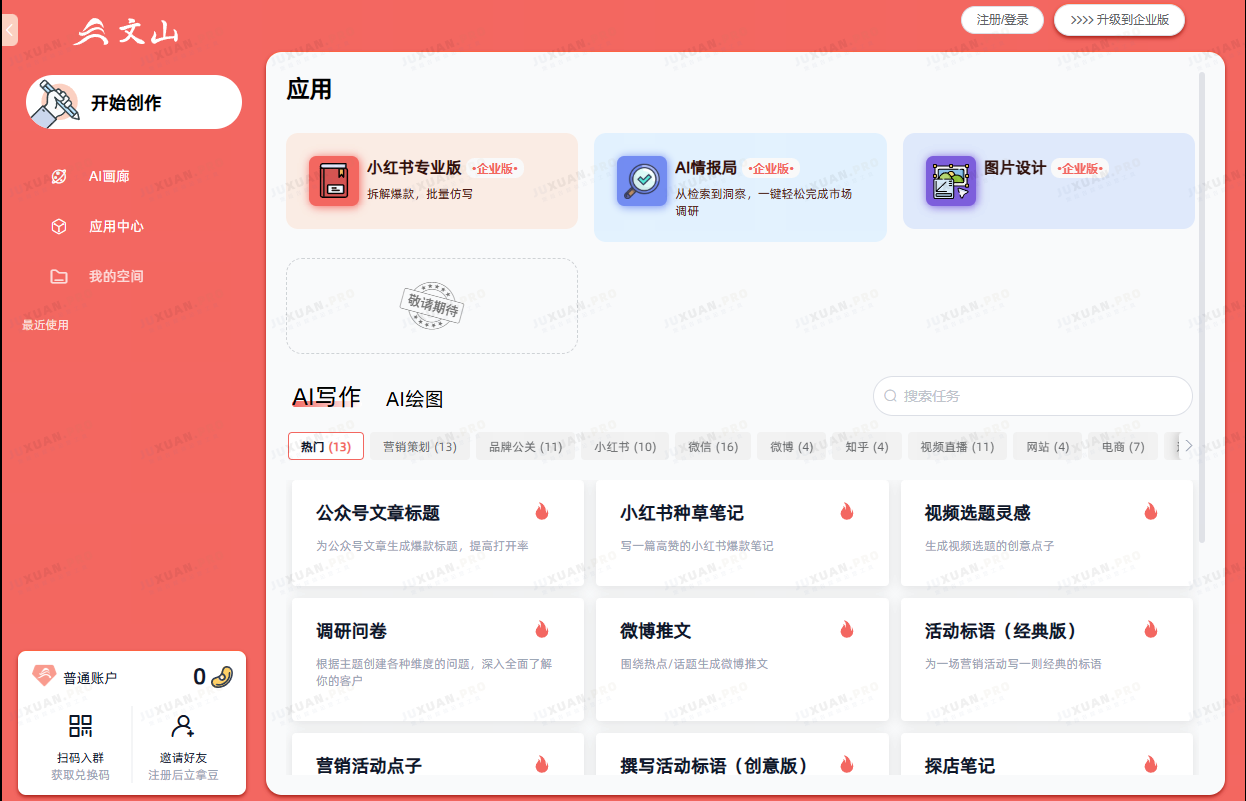Select the 品牌公关 (11) category
Viewport: 1246px width, 801px height.
point(526,446)
